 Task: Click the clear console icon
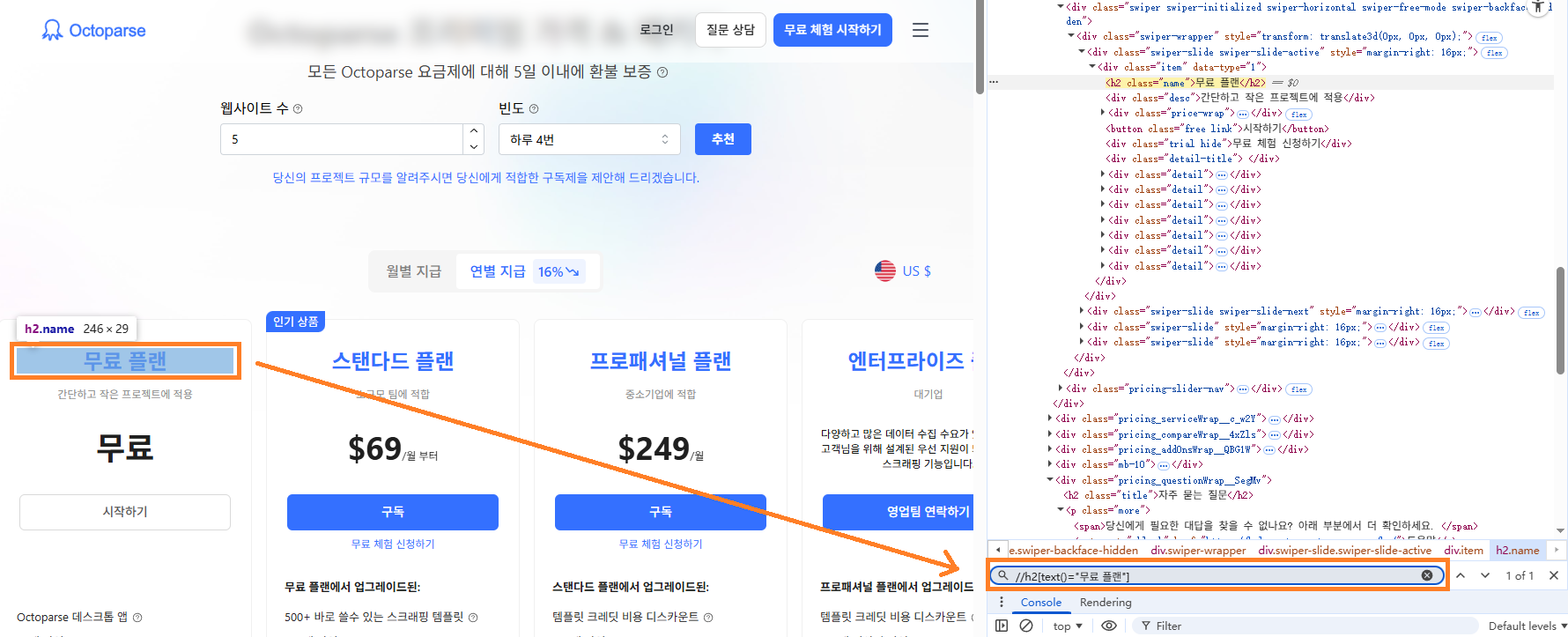click(x=1026, y=626)
